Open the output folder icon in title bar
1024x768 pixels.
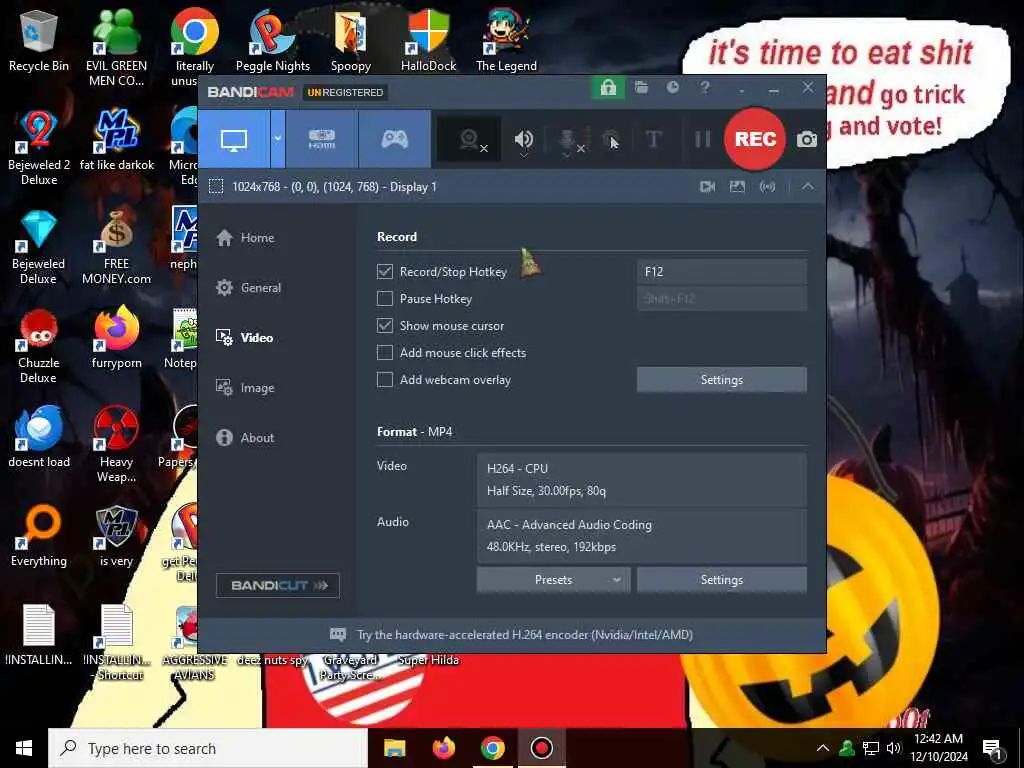tap(641, 88)
